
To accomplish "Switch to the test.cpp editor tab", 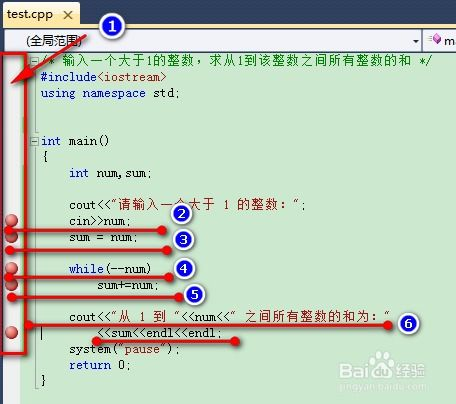I will [41, 15].
